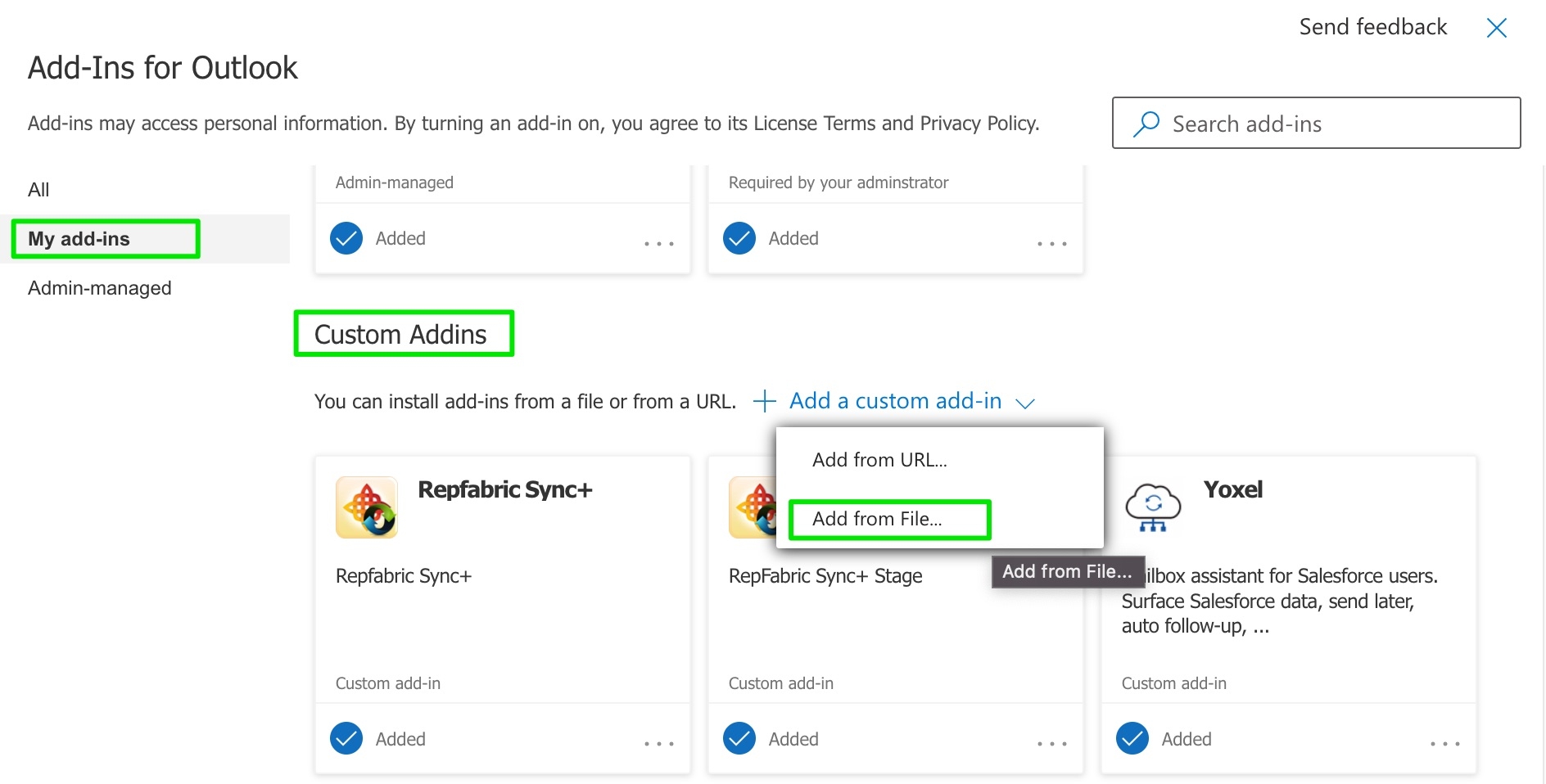1546x784 pixels.
Task: Click the Repfabric Sync+ add-in icon
Action: (367, 507)
